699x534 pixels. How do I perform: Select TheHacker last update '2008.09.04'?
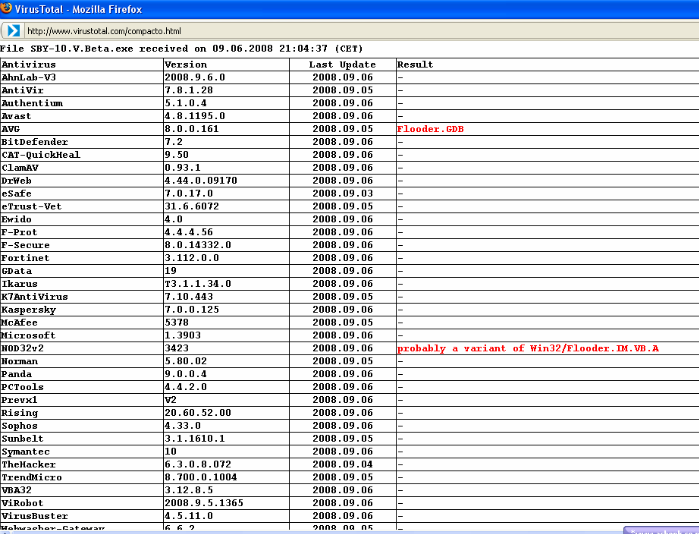(342, 464)
